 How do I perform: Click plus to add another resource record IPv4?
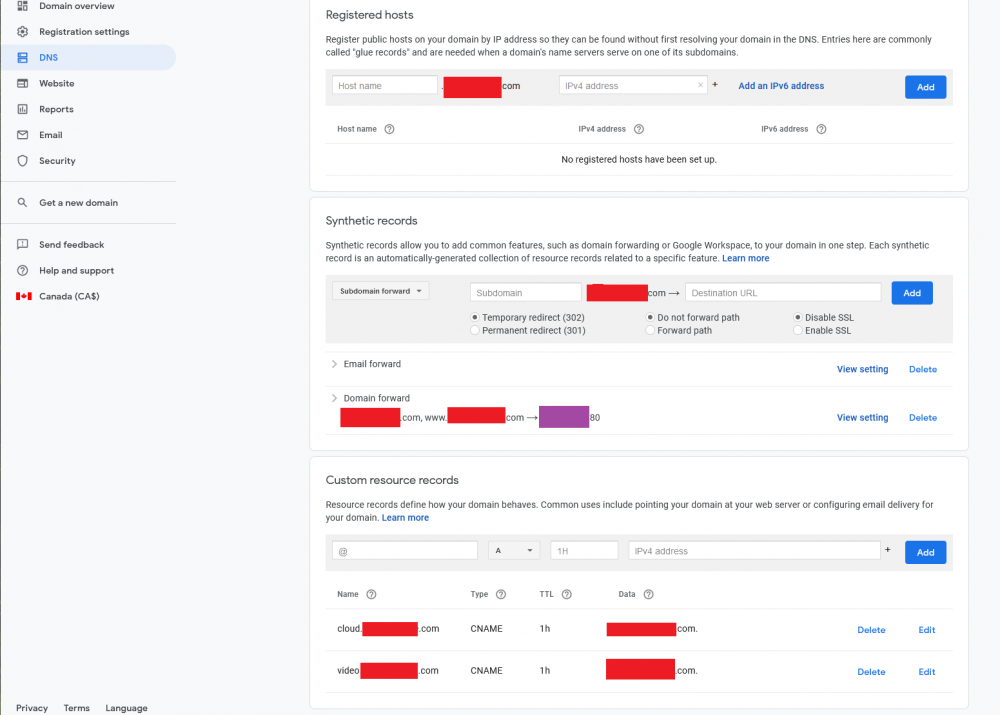point(887,549)
